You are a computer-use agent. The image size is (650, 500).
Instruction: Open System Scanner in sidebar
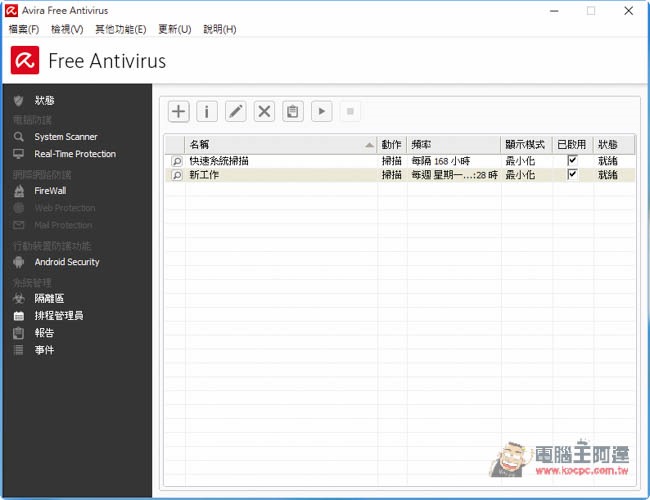point(66,137)
